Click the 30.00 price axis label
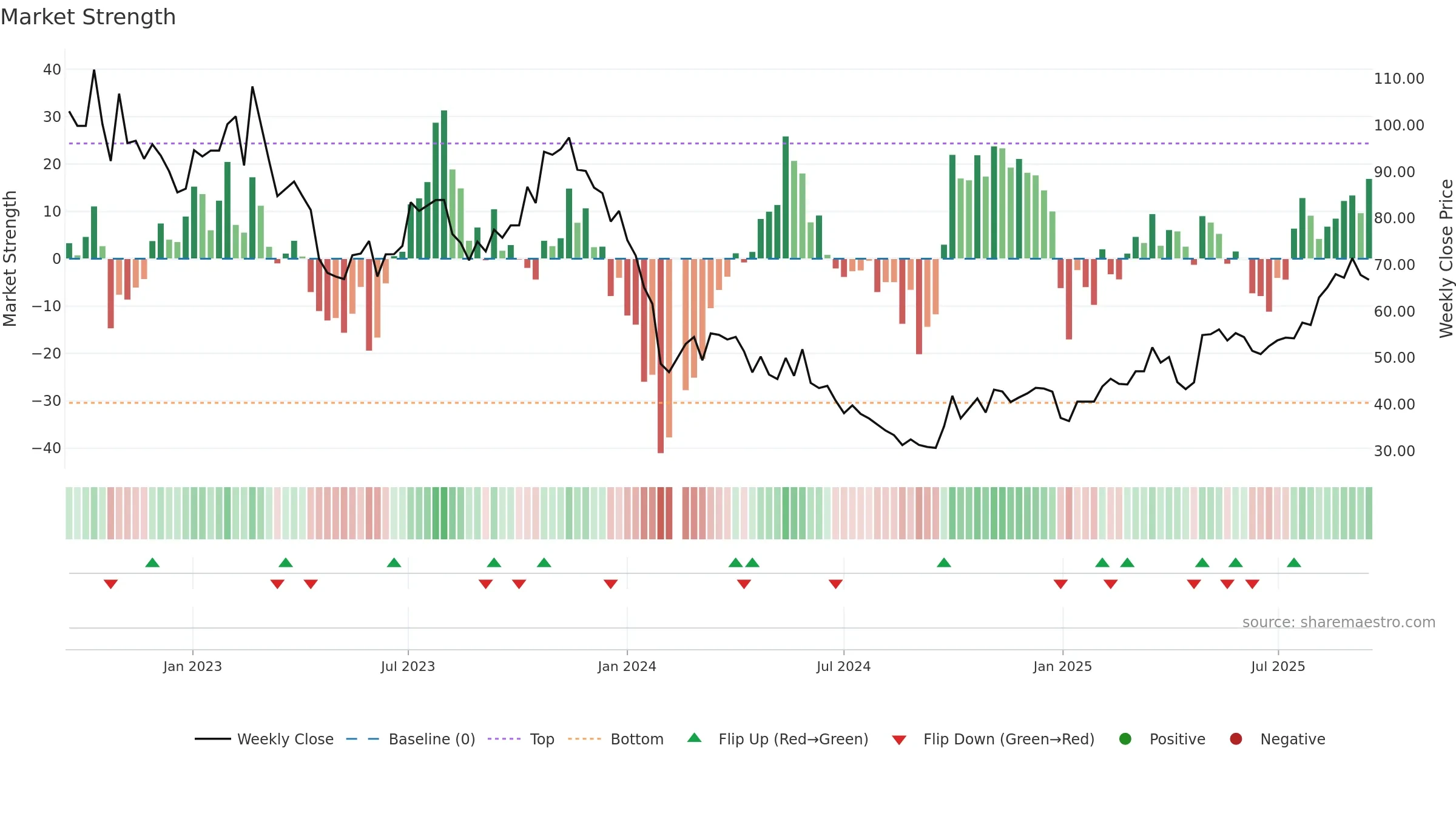The width and height of the screenshot is (1456, 819). coord(1394,451)
